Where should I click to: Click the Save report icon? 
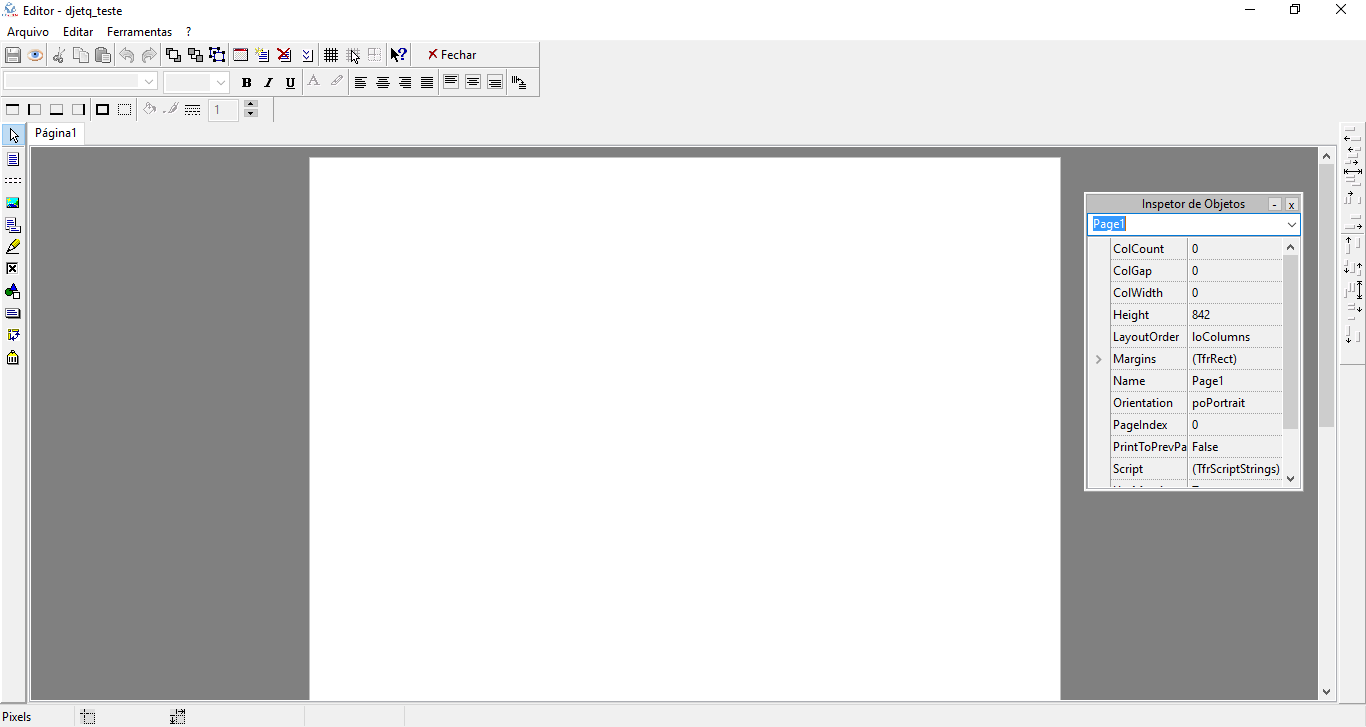pyautogui.click(x=13, y=55)
